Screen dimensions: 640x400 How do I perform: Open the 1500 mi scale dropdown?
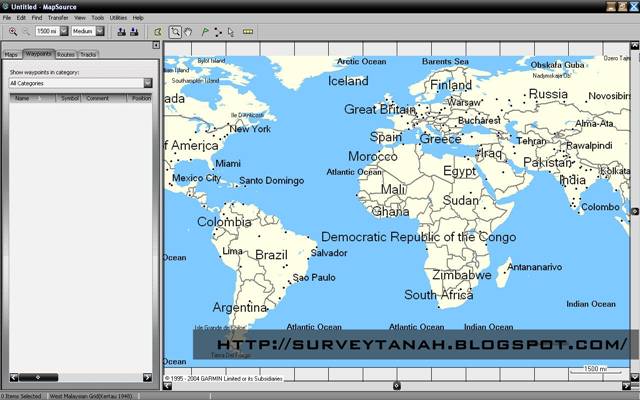pyautogui.click(x=64, y=31)
